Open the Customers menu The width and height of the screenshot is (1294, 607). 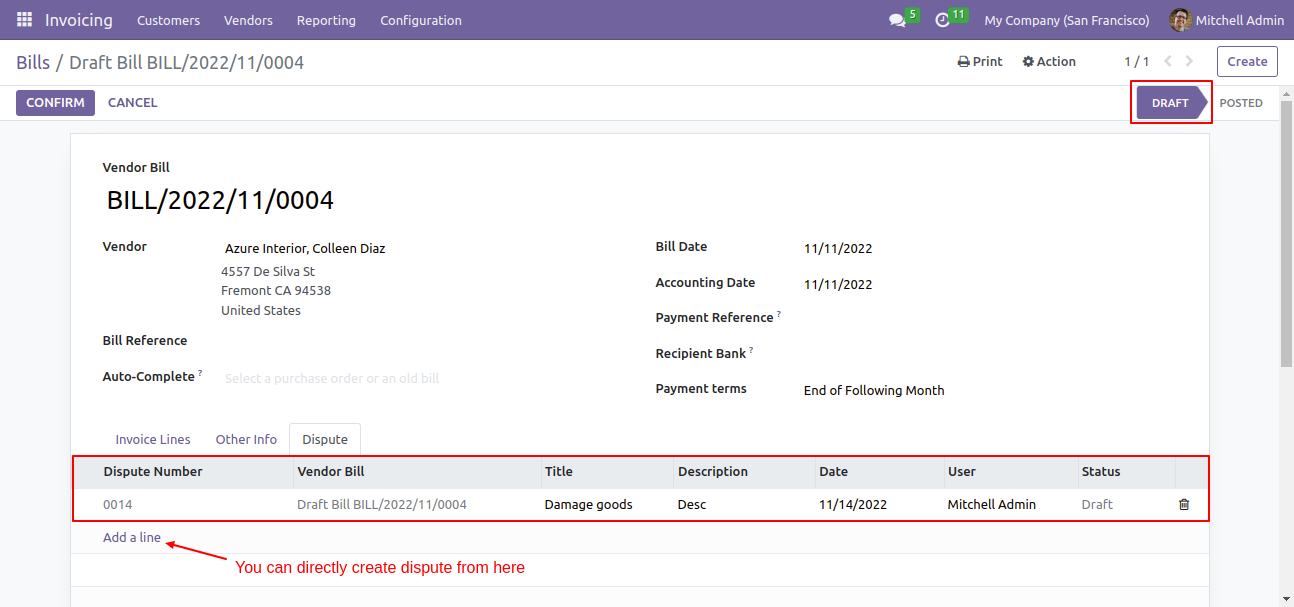tap(168, 20)
